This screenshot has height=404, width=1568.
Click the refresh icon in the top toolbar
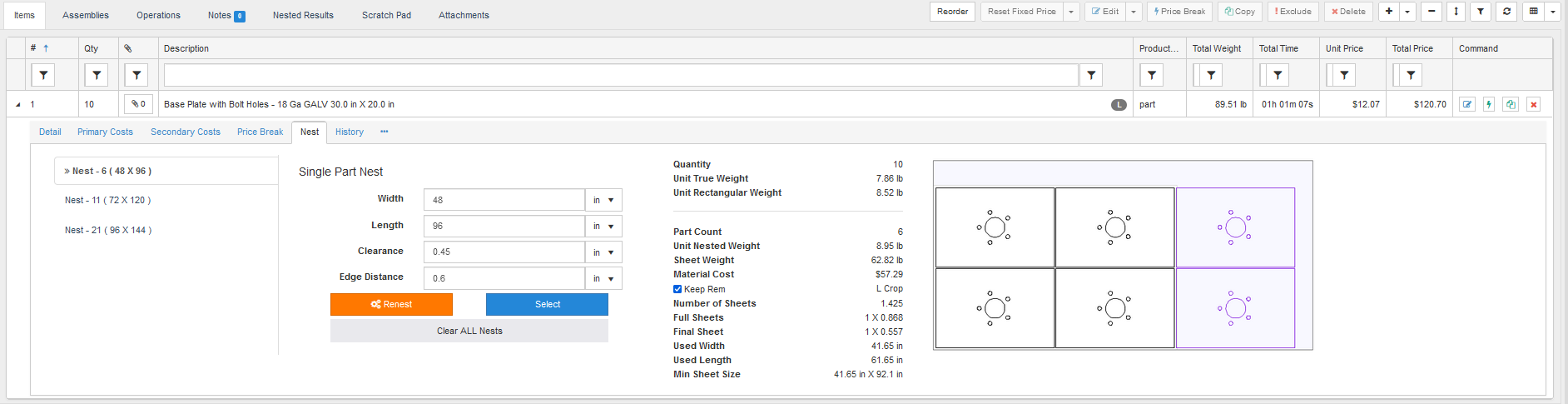click(1506, 12)
